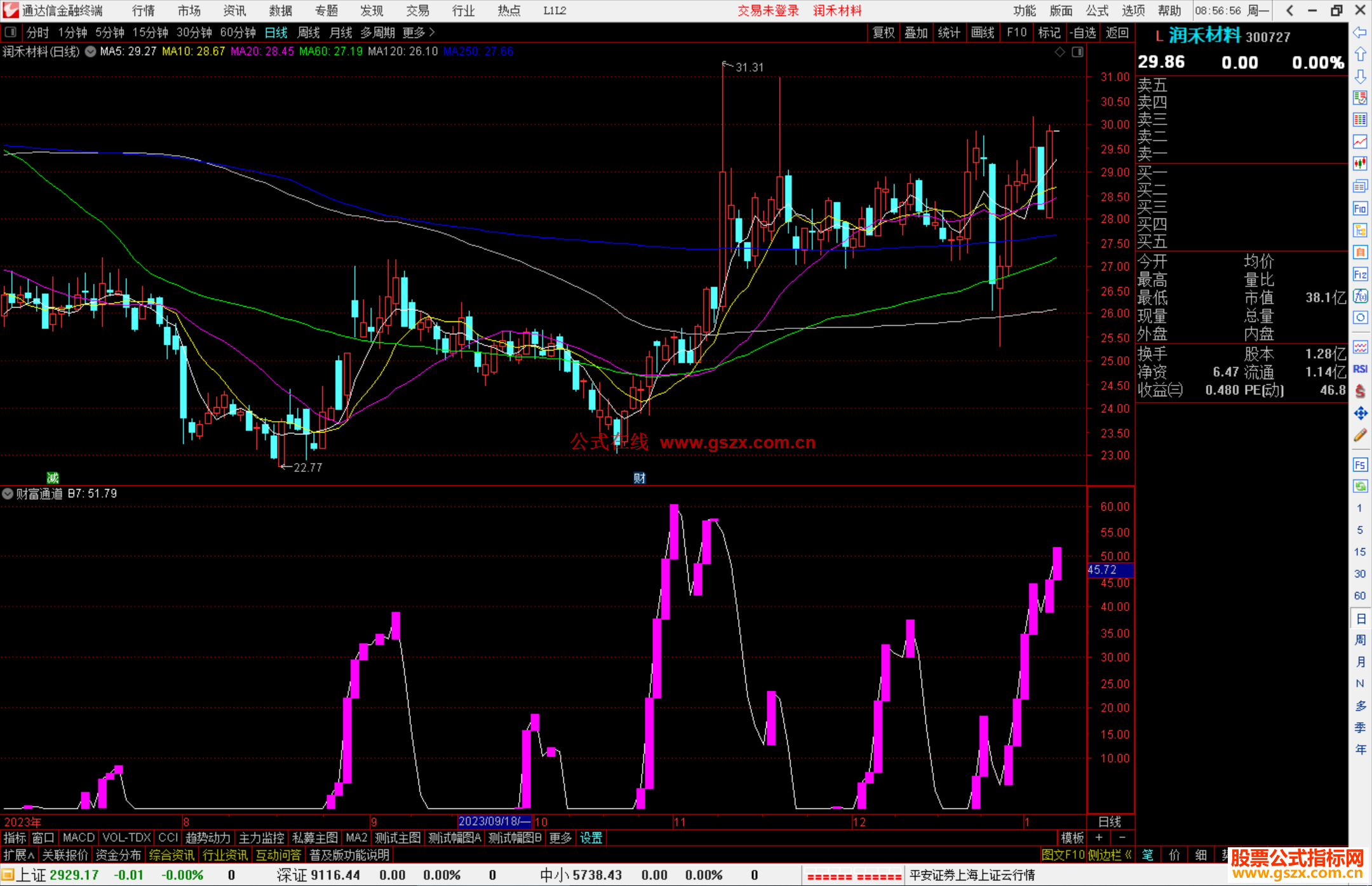Expand the 扩展 panel at bottom left
This screenshot has height=886, width=1372.
coord(19,855)
